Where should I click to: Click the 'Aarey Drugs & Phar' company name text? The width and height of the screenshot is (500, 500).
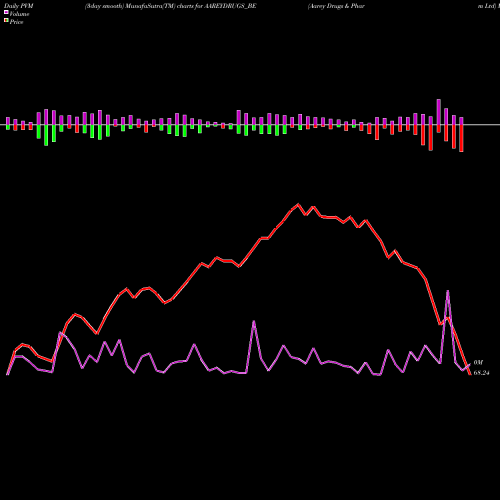coord(336,6)
